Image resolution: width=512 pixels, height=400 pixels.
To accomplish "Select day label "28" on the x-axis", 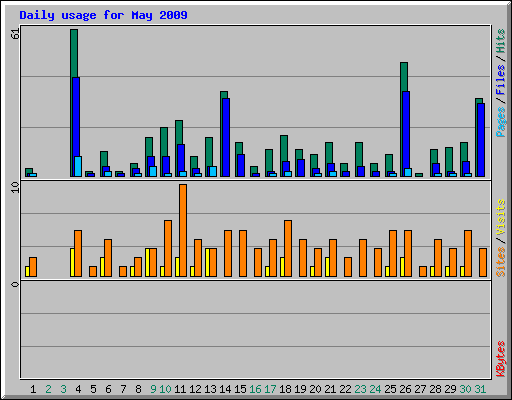I will pos(435,389).
